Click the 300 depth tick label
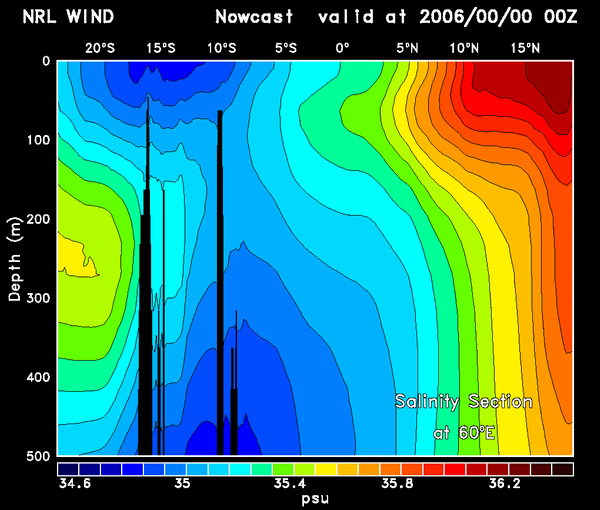The height and width of the screenshot is (510, 600). click(38, 298)
